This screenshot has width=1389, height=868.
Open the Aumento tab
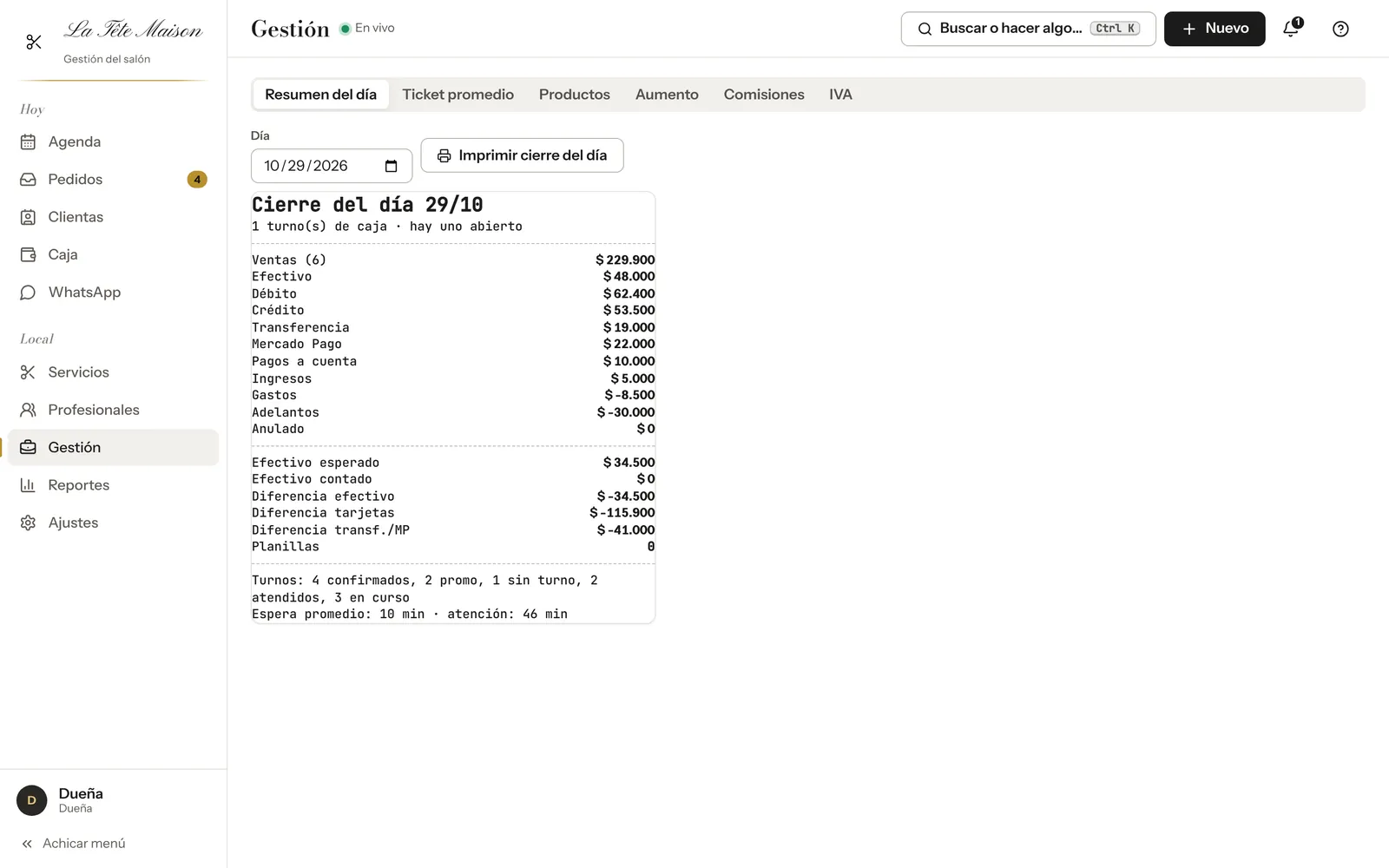667,95
